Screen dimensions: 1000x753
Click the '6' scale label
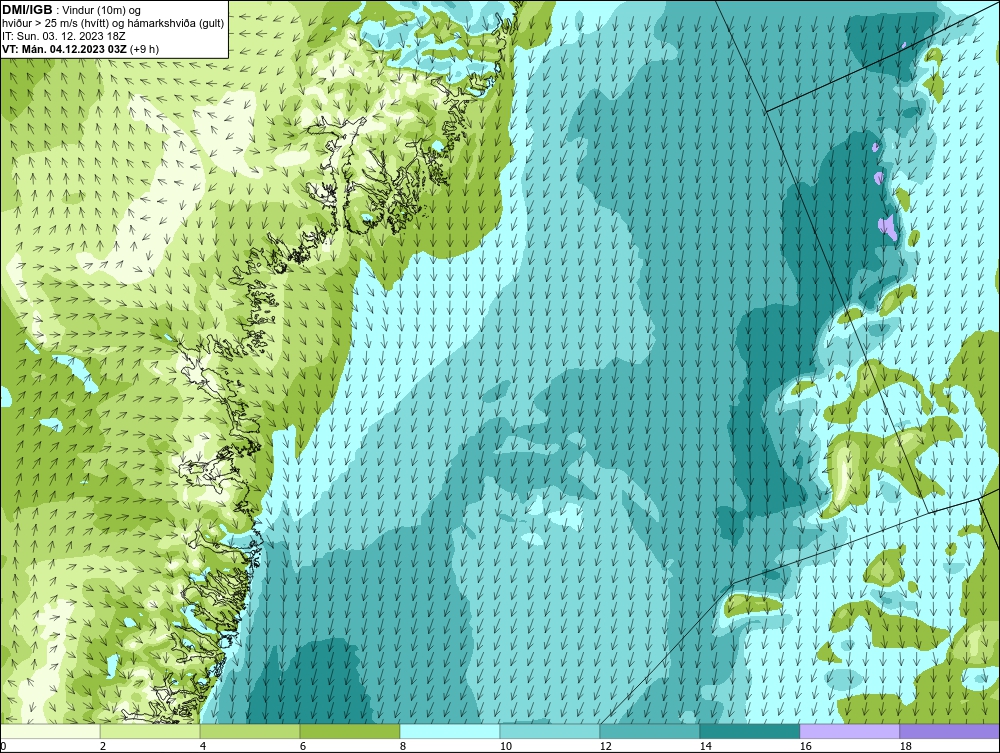coord(303,746)
